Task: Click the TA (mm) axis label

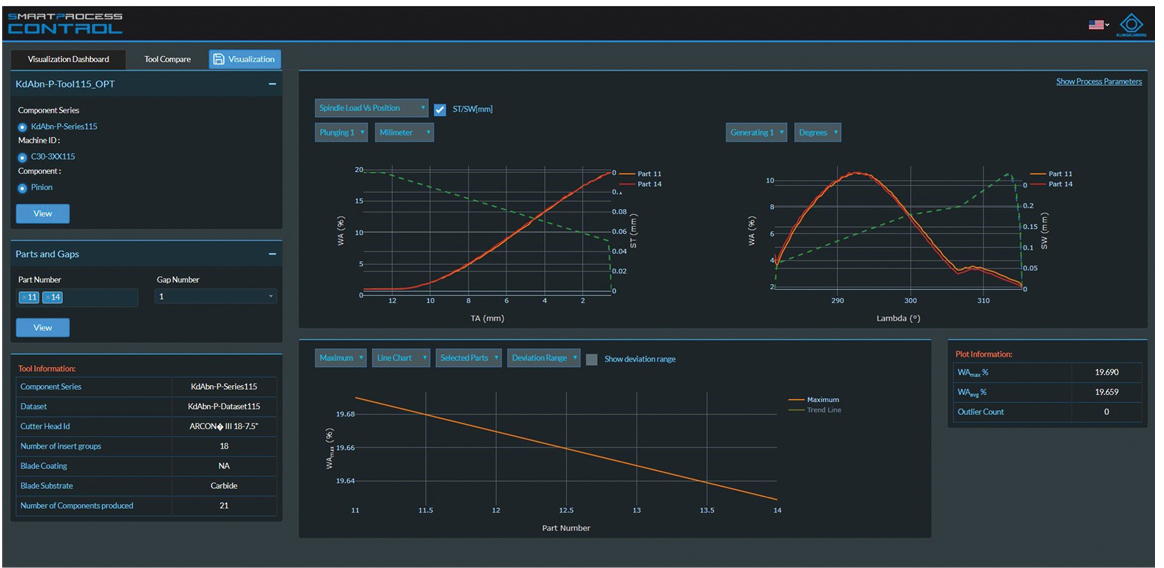Action: click(487, 317)
